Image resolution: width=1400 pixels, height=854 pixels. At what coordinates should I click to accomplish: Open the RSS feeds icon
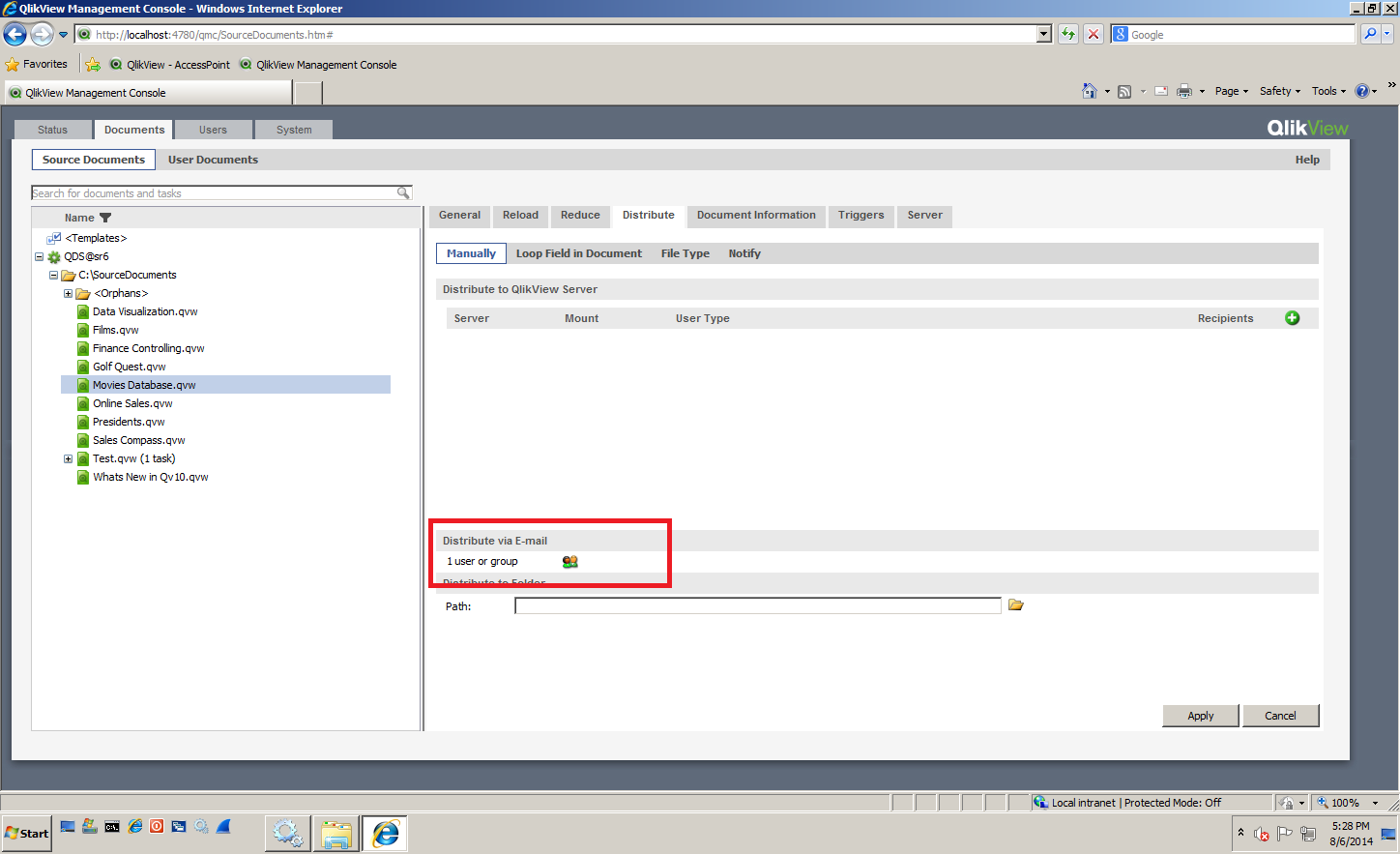click(x=1124, y=91)
